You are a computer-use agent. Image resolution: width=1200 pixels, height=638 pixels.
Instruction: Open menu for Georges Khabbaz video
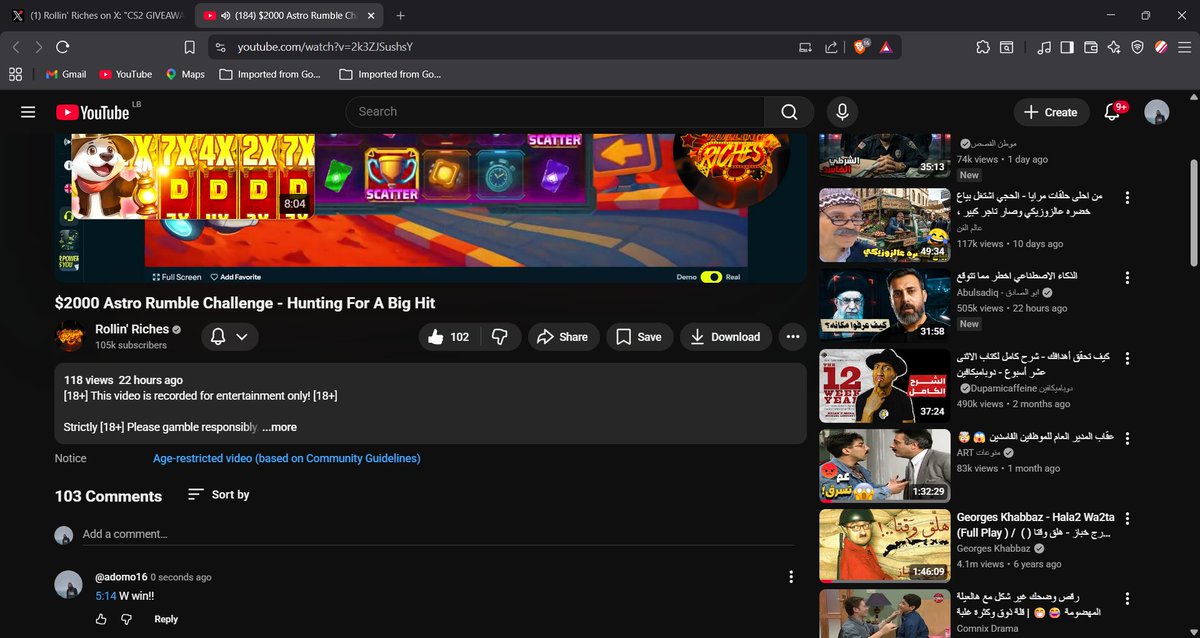coord(1128,519)
